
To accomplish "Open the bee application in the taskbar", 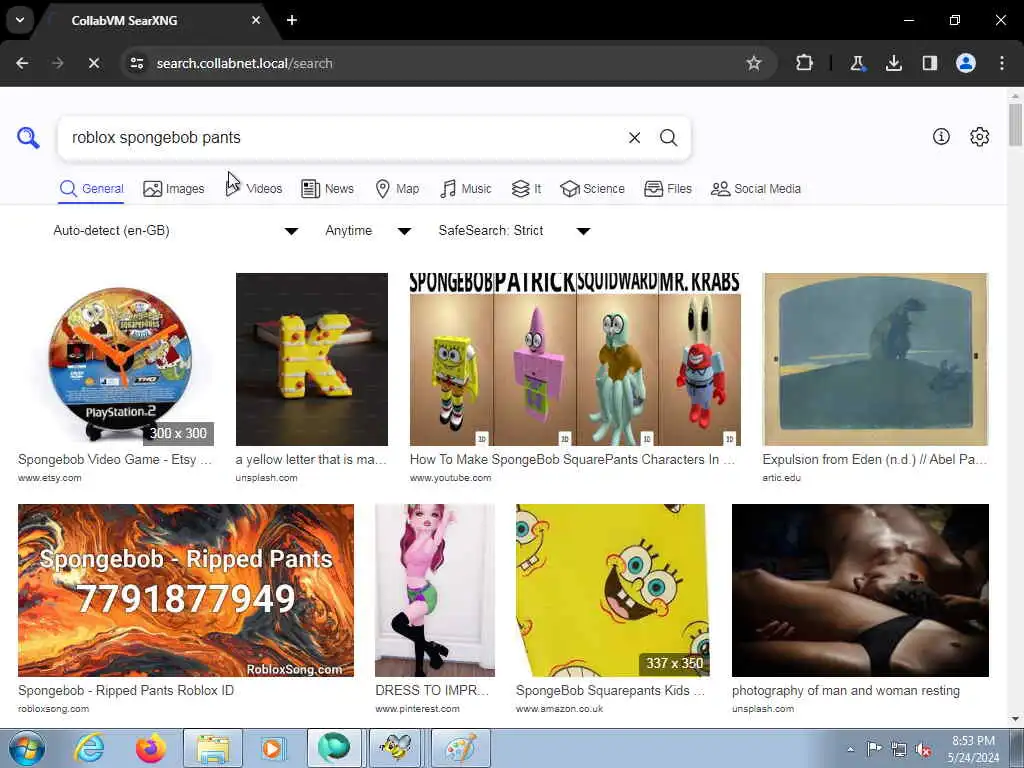I will coord(395,748).
